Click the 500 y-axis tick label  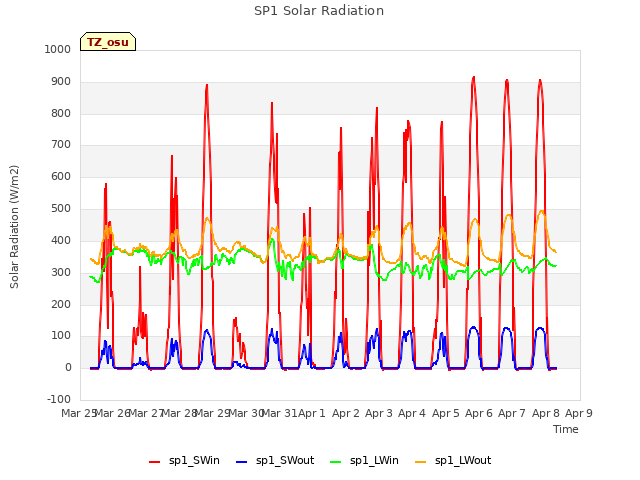click(61, 209)
